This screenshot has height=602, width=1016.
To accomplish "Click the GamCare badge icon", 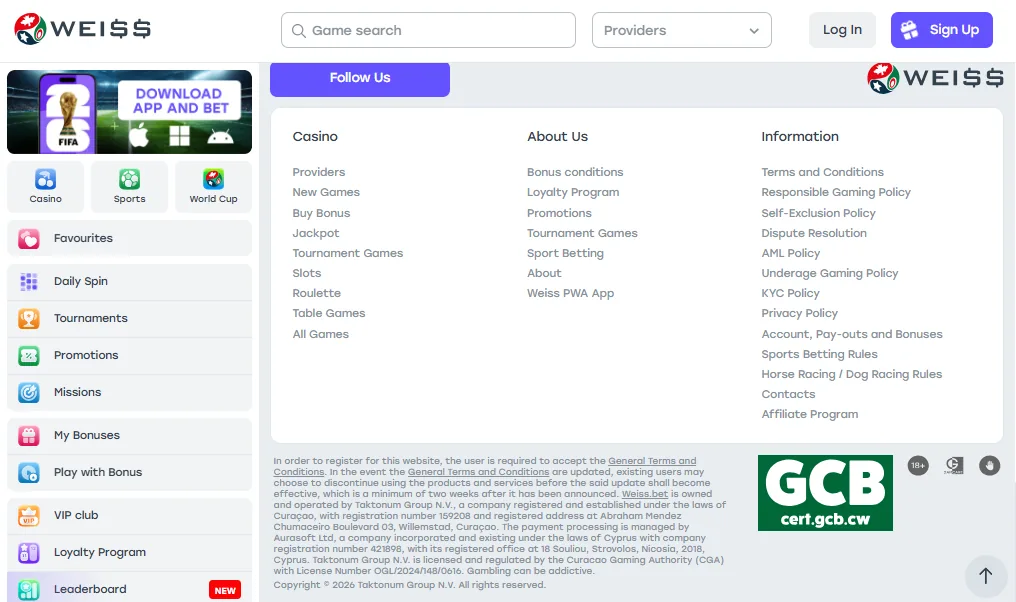I will coord(954,465).
